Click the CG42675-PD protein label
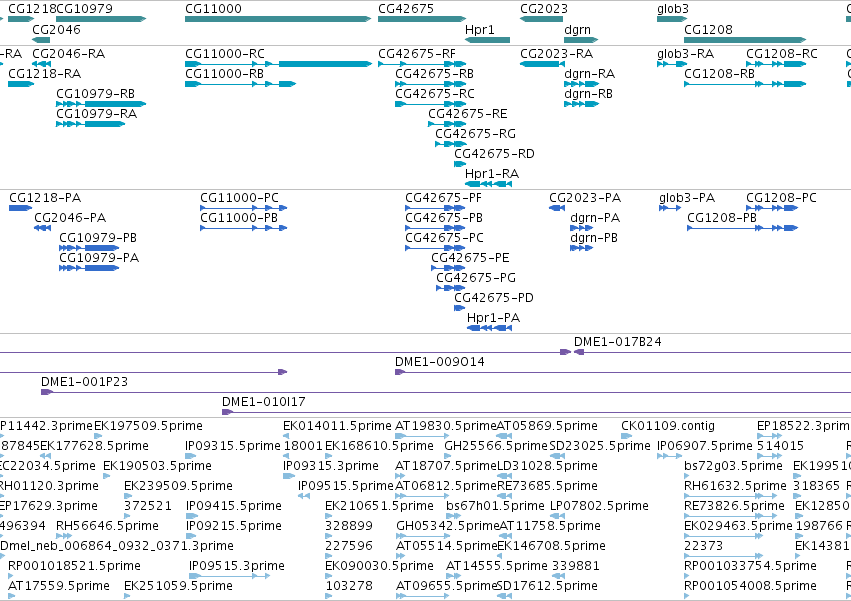851x601 pixels. 494,298
